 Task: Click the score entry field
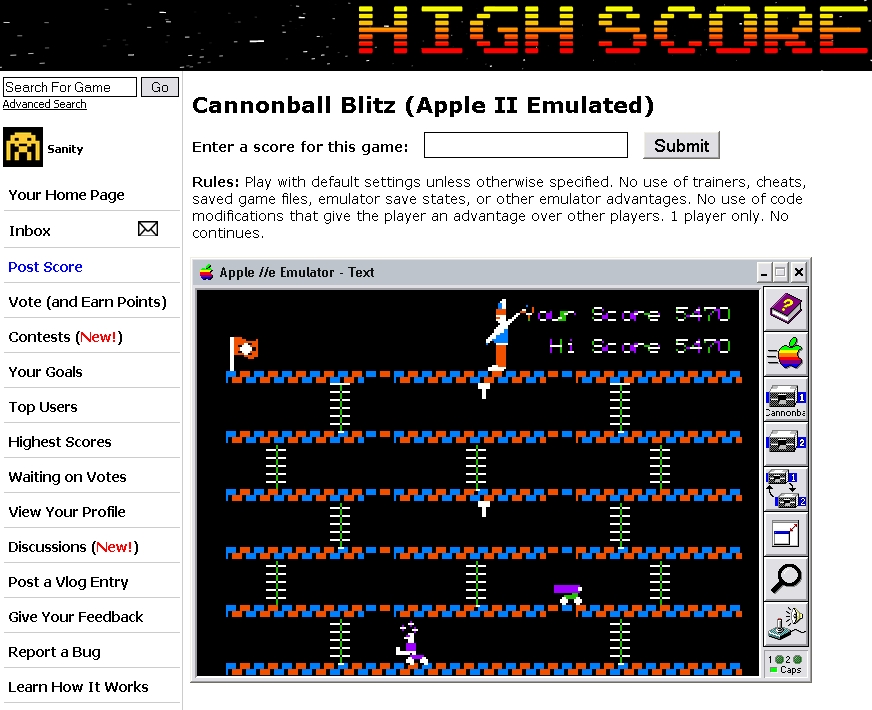coord(525,145)
